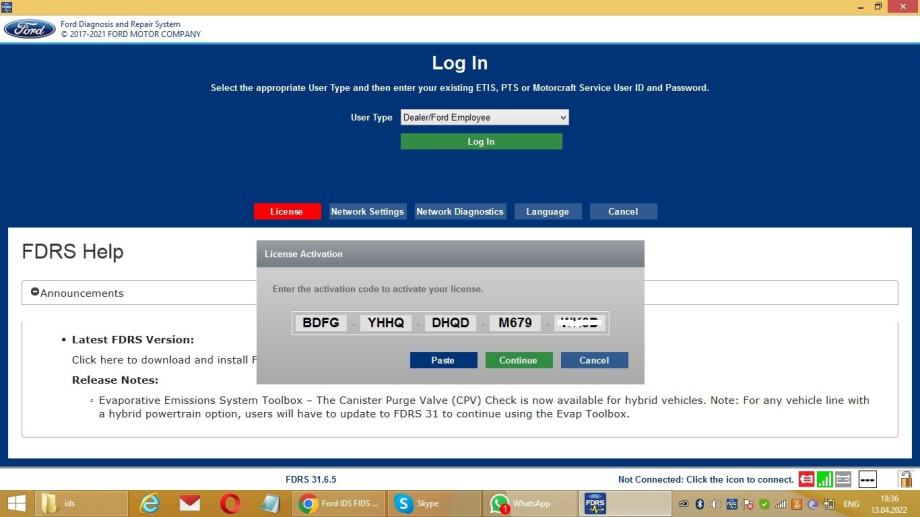Click the 'Latest FDRS Version:' heading
The height and width of the screenshot is (517, 920).
coord(133,339)
